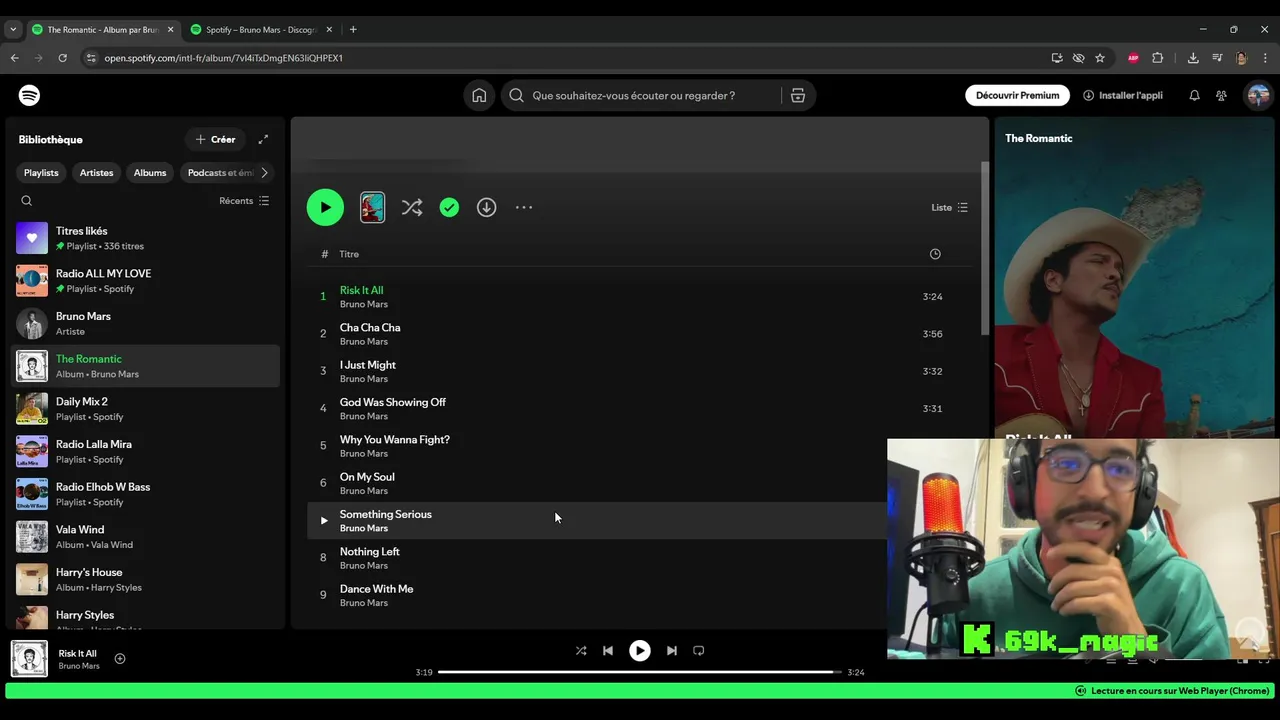
Task: Add Risk It All to liked songs plus icon
Action: coord(120,658)
